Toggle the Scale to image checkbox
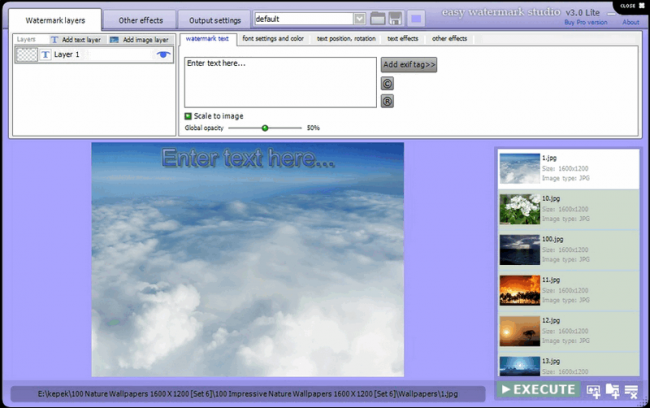The image size is (650, 408). [x=188, y=116]
